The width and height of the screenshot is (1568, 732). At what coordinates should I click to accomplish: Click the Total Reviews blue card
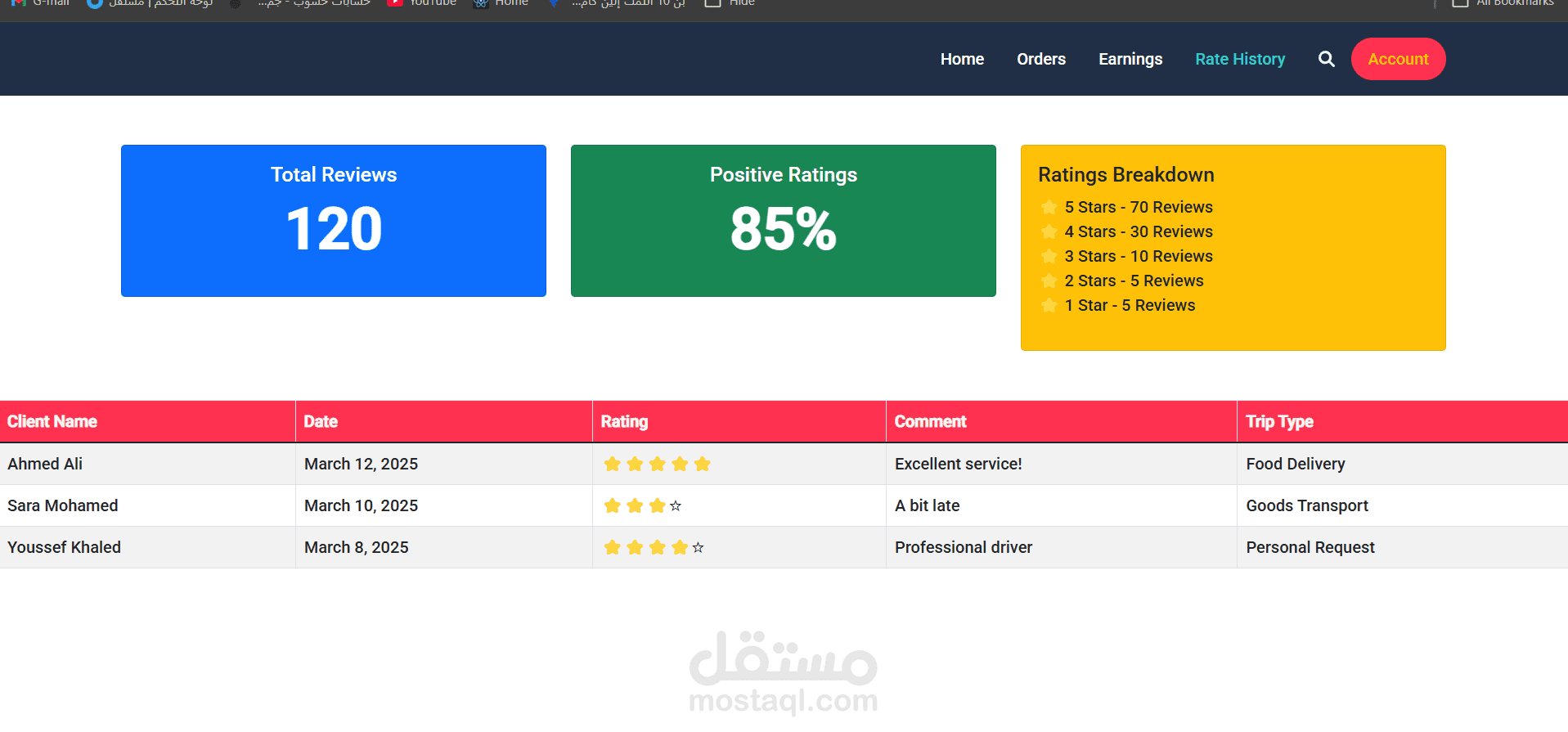[x=334, y=221]
